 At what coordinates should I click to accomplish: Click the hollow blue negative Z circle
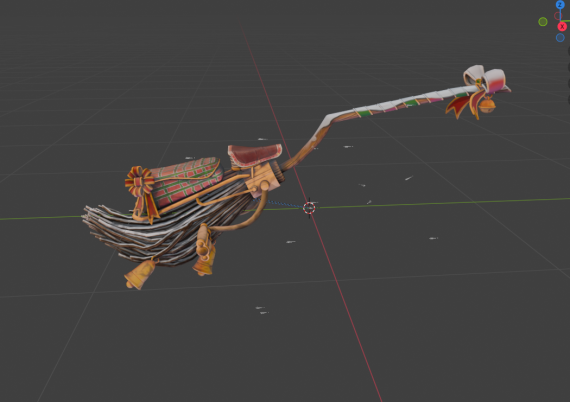(x=560, y=37)
